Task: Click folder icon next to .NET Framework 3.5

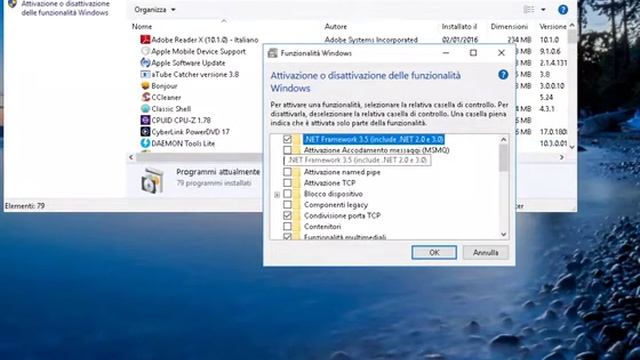Action: pyautogui.click(x=296, y=139)
